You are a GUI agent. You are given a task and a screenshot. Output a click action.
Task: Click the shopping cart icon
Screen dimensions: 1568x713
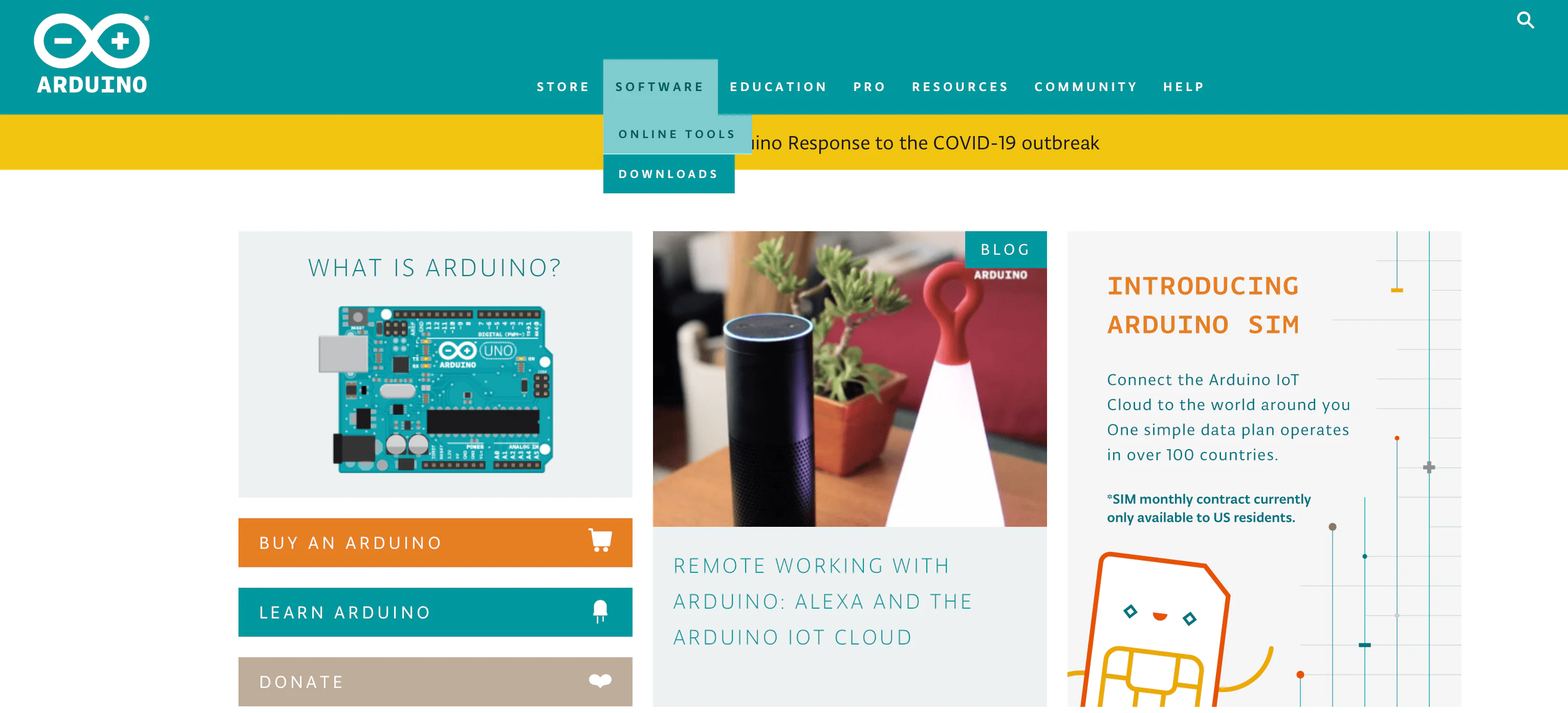coord(600,540)
